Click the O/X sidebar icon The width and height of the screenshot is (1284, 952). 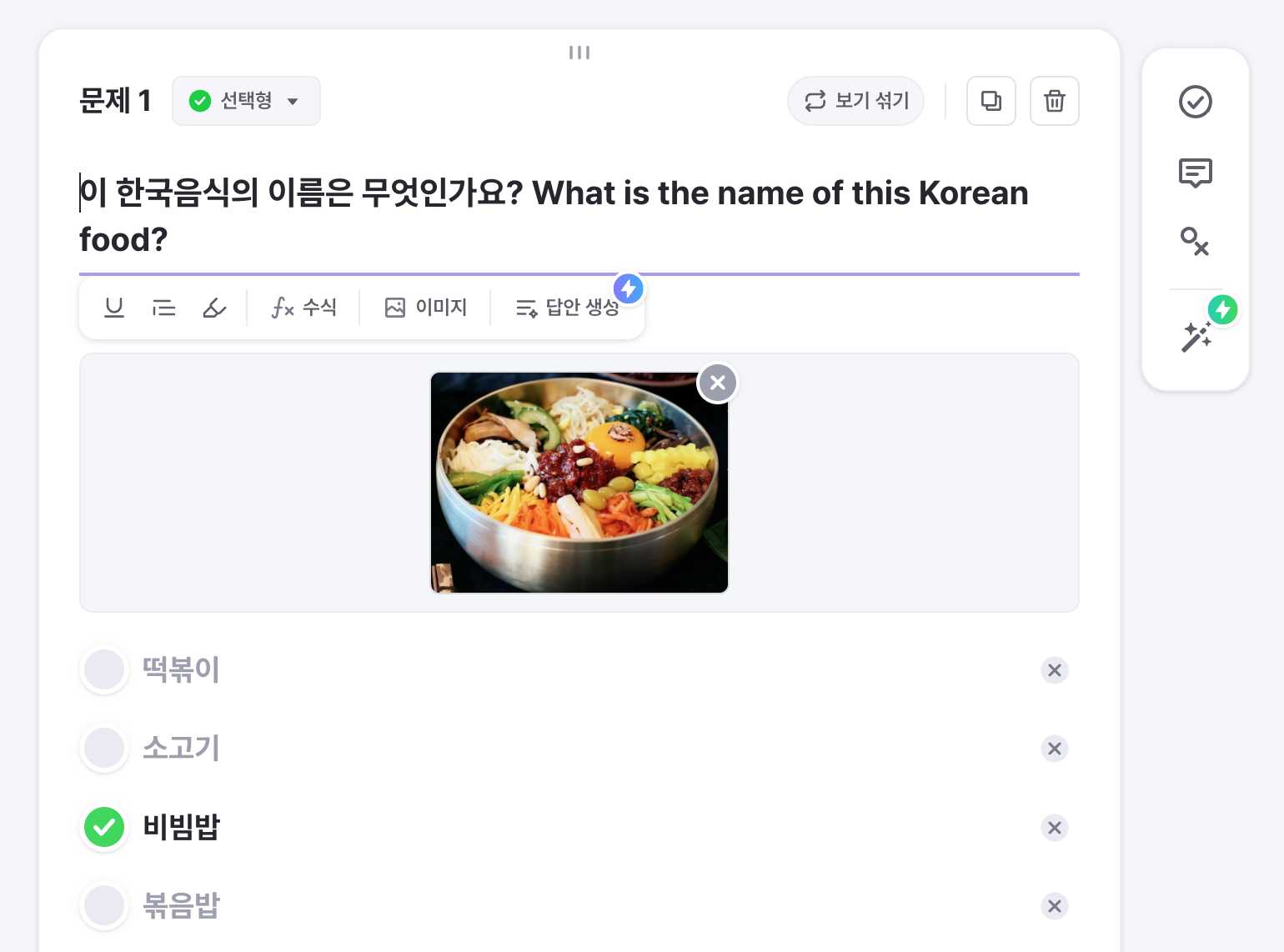(x=1195, y=242)
